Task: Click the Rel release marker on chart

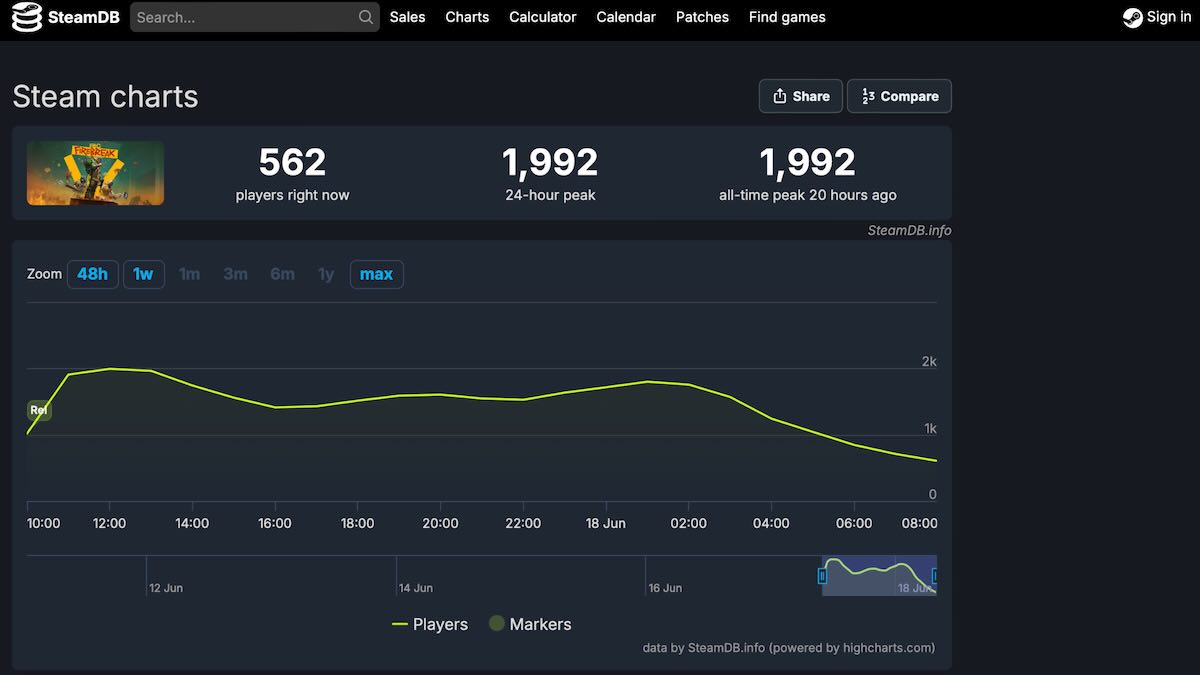Action: click(39, 410)
